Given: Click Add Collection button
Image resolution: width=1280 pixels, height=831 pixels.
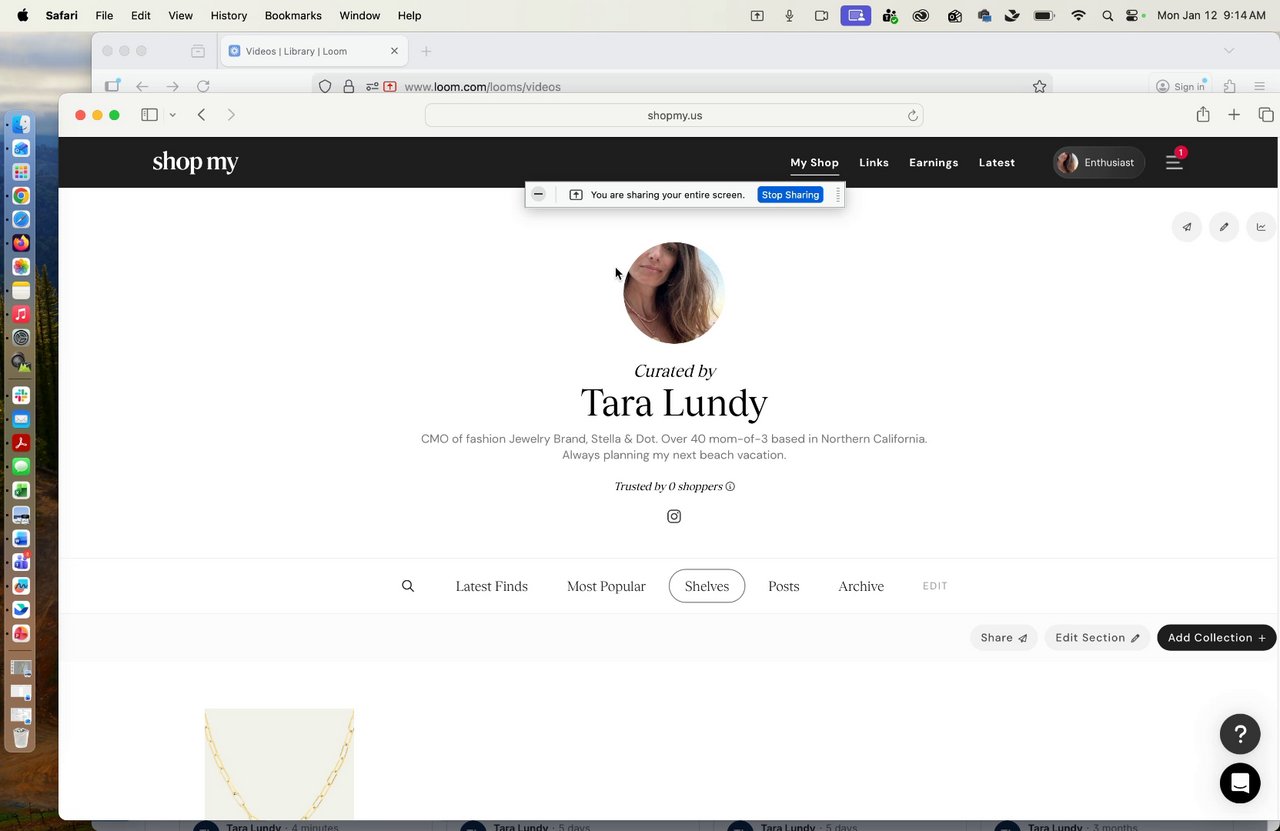Looking at the screenshot, I should 1216,638.
